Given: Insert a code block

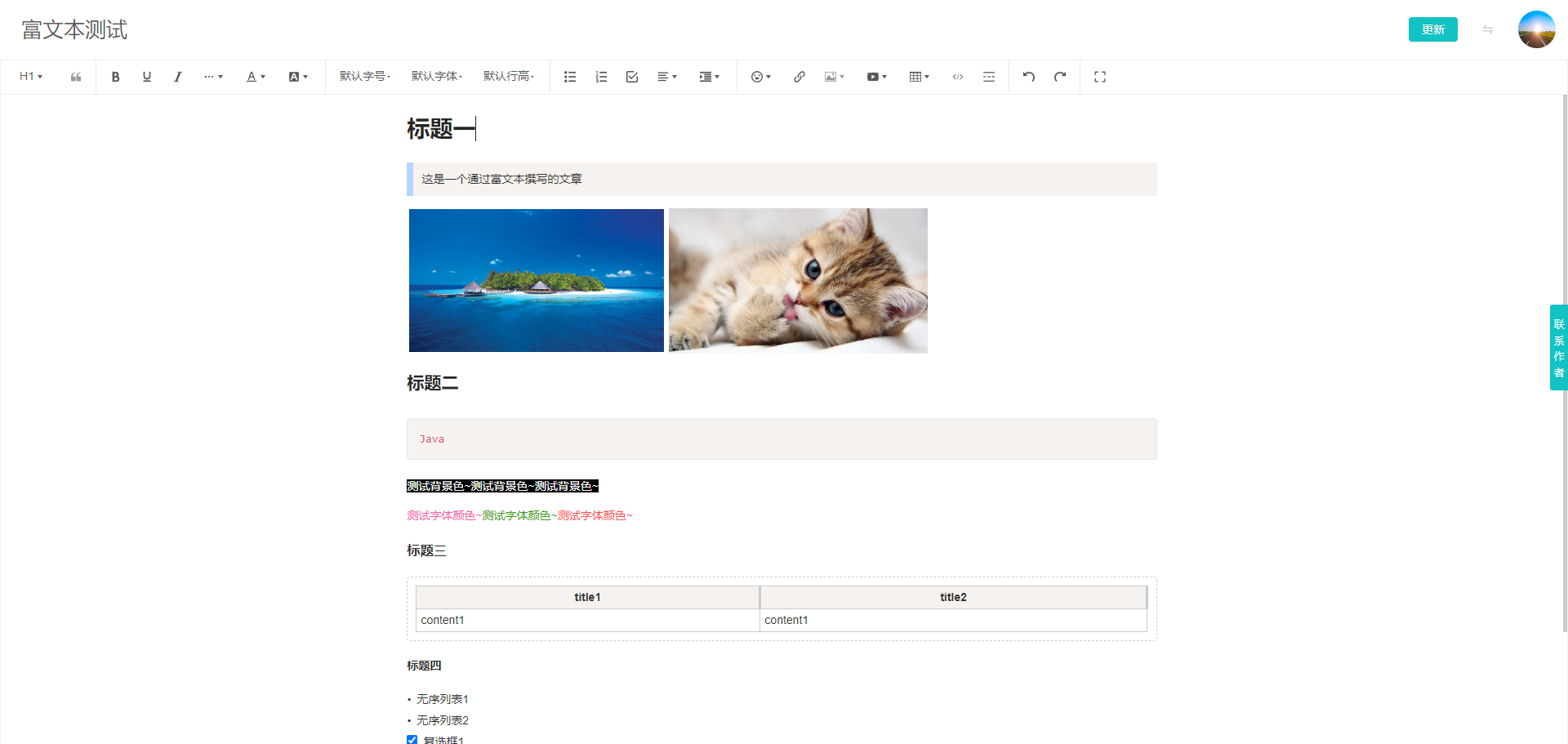Looking at the screenshot, I should click(x=958, y=77).
